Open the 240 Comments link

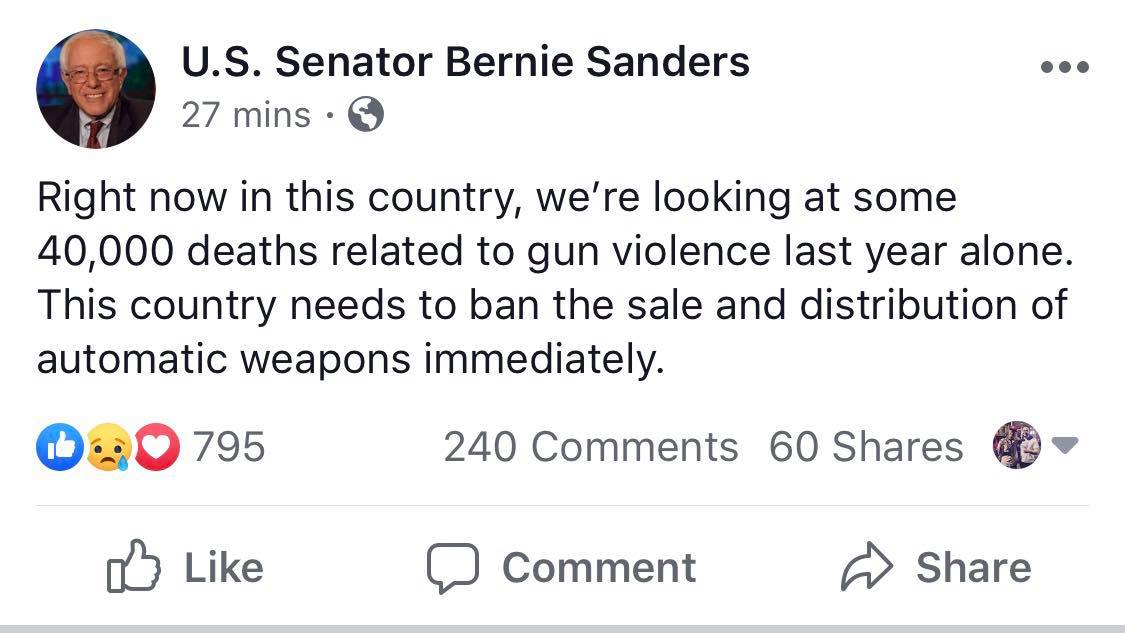click(590, 447)
